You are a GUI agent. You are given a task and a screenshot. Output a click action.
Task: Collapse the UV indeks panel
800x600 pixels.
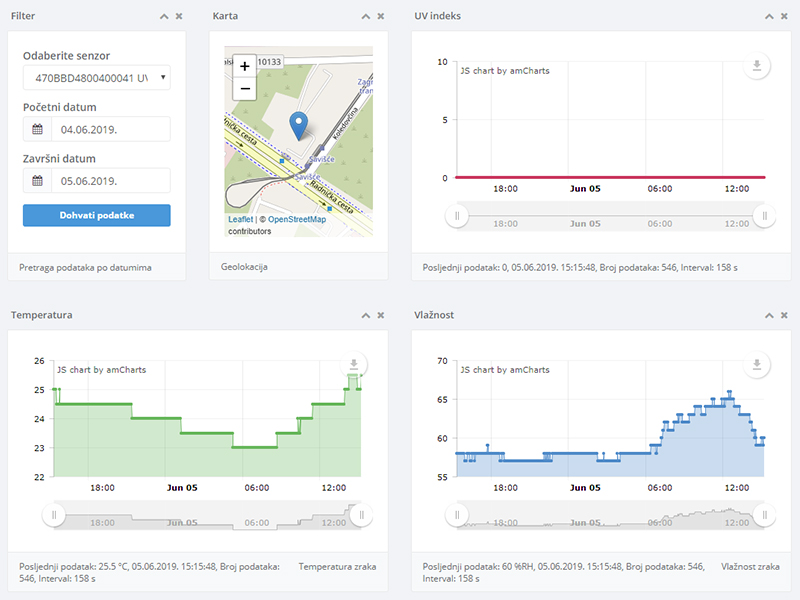point(768,16)
